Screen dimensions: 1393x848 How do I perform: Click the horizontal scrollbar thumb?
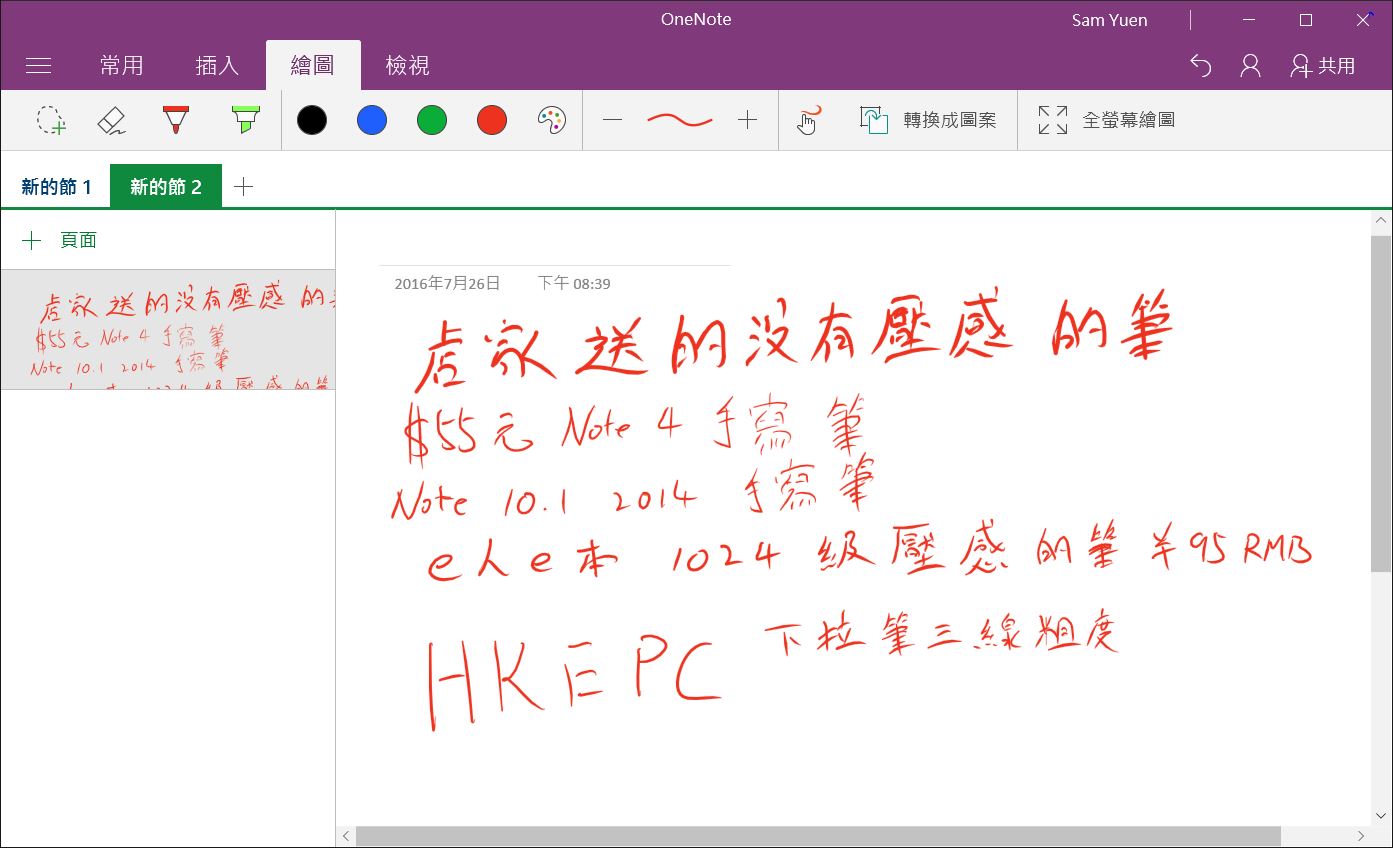click(x=818, y=836)
